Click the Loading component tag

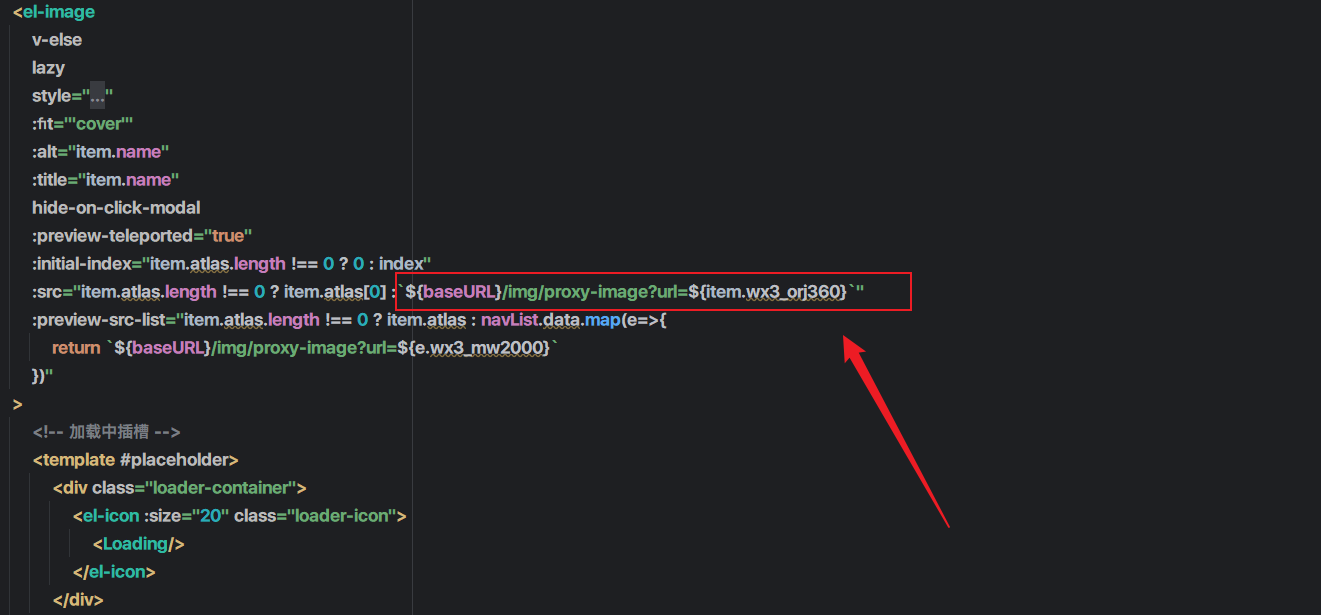coord(138,544)
